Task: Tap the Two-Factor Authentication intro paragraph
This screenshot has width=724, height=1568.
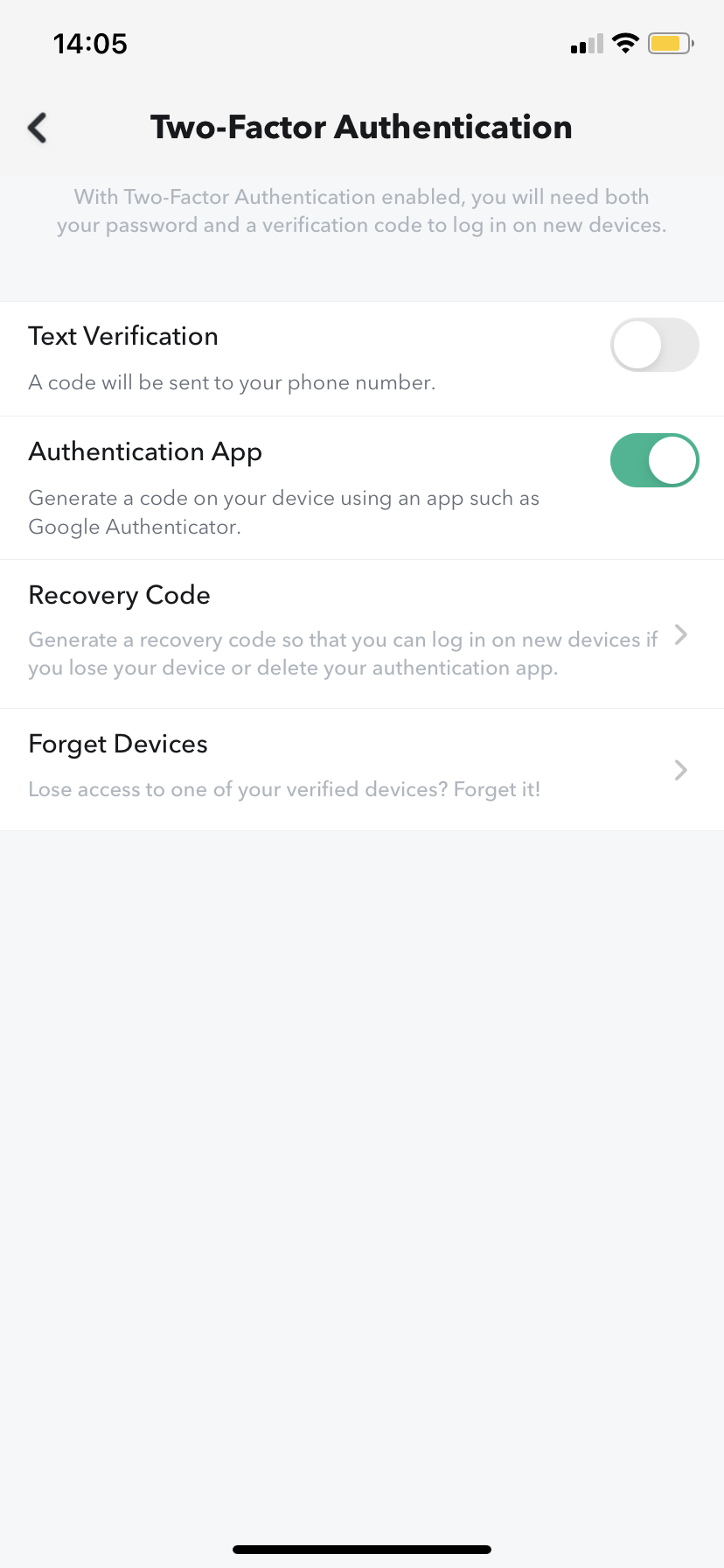Action: [x=362, y=211]
